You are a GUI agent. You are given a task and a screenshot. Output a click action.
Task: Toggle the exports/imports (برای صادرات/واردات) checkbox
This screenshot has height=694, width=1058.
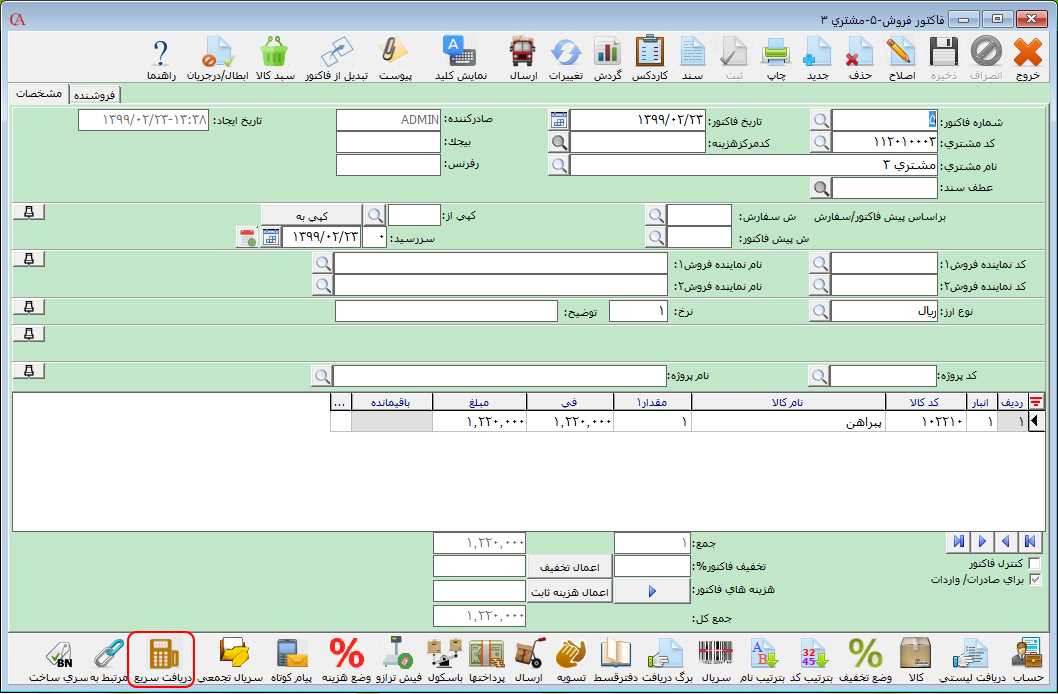pyautogui.click(x=1034, y=579)
